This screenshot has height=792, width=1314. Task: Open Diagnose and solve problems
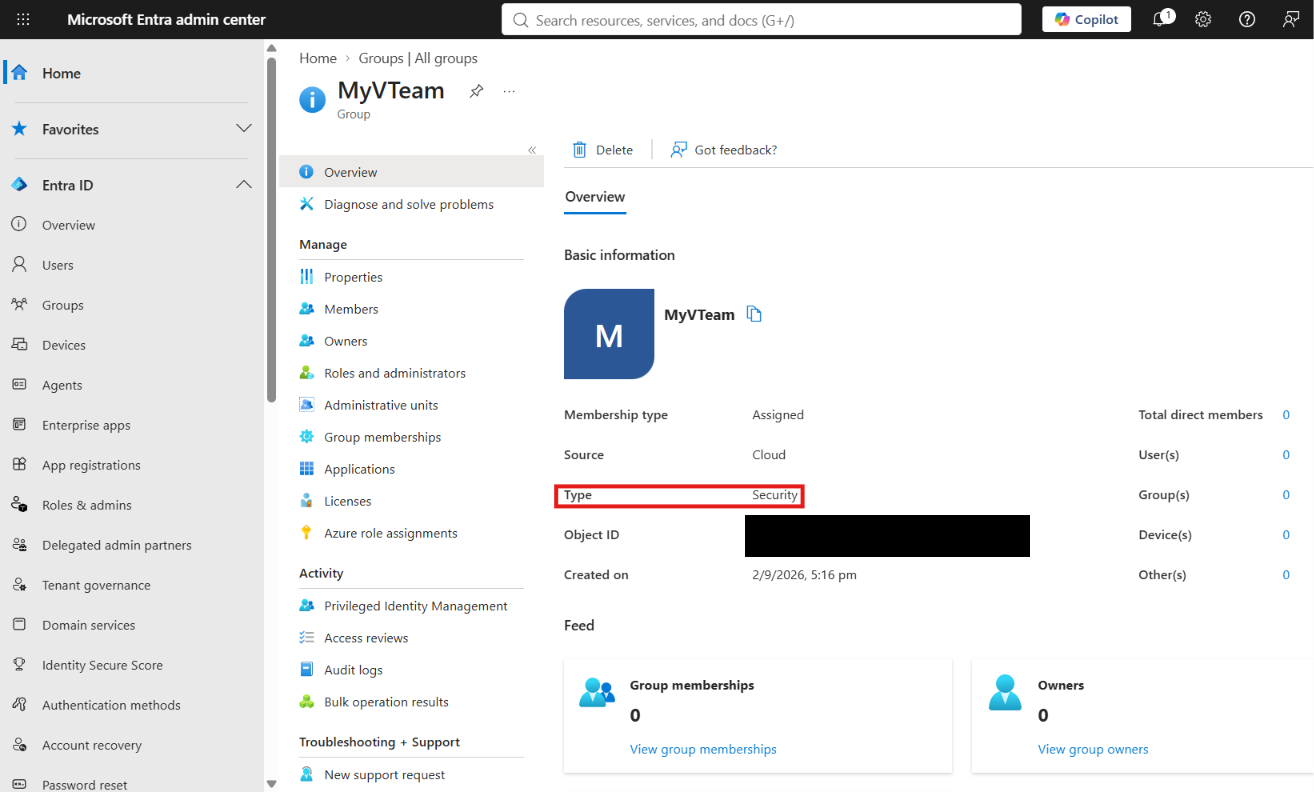coord(411,204)
